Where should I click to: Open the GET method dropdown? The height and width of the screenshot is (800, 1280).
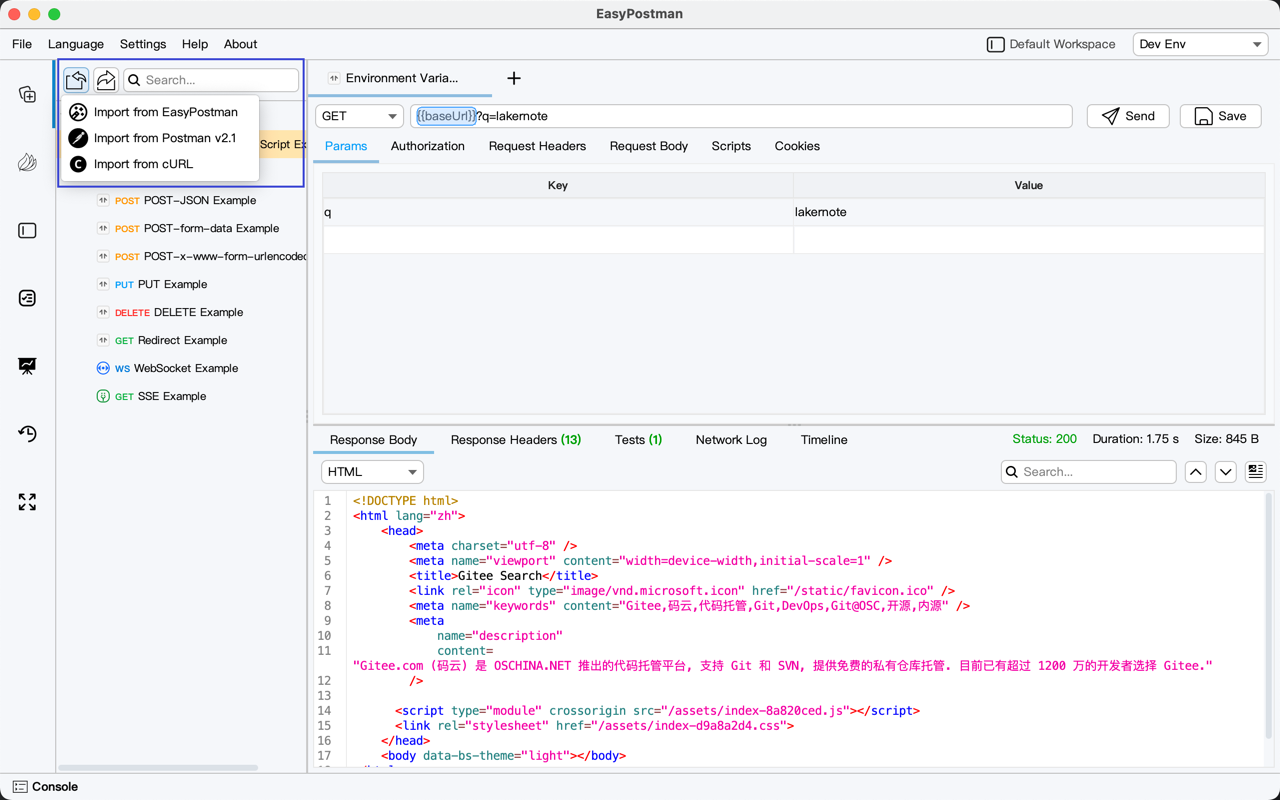click(x=359, y=116)
